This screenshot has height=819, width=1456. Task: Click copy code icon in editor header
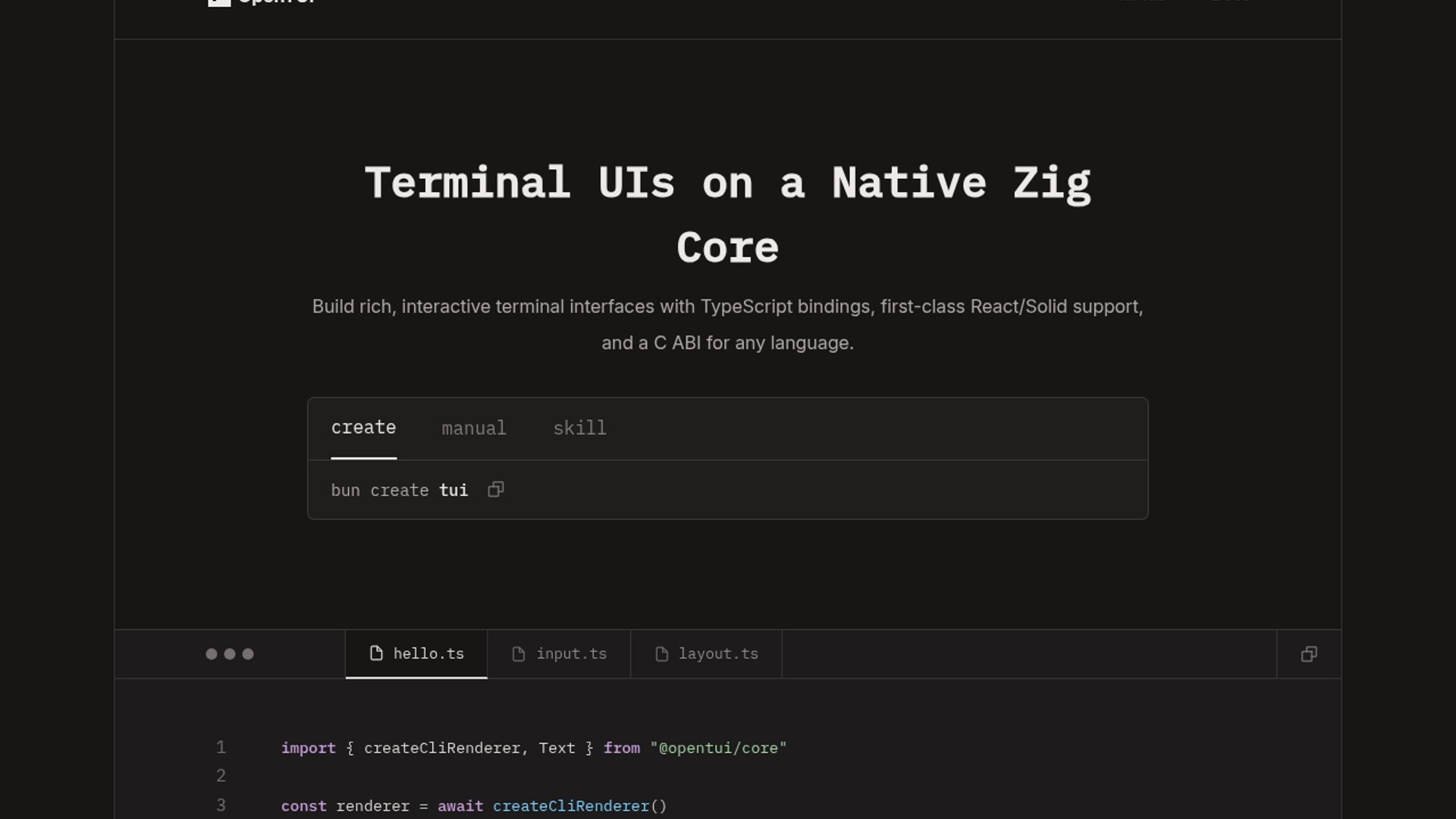[x=1309, y=654]
